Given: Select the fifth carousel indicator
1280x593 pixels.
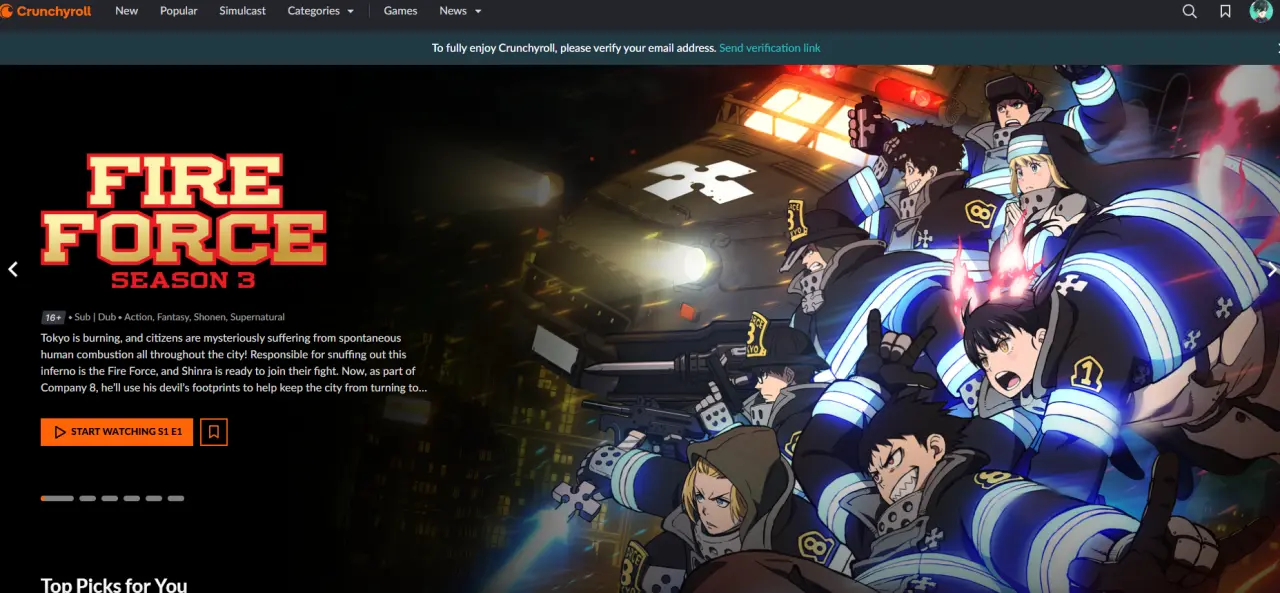Looking at the screenshot, I should (x=154, y=498).
